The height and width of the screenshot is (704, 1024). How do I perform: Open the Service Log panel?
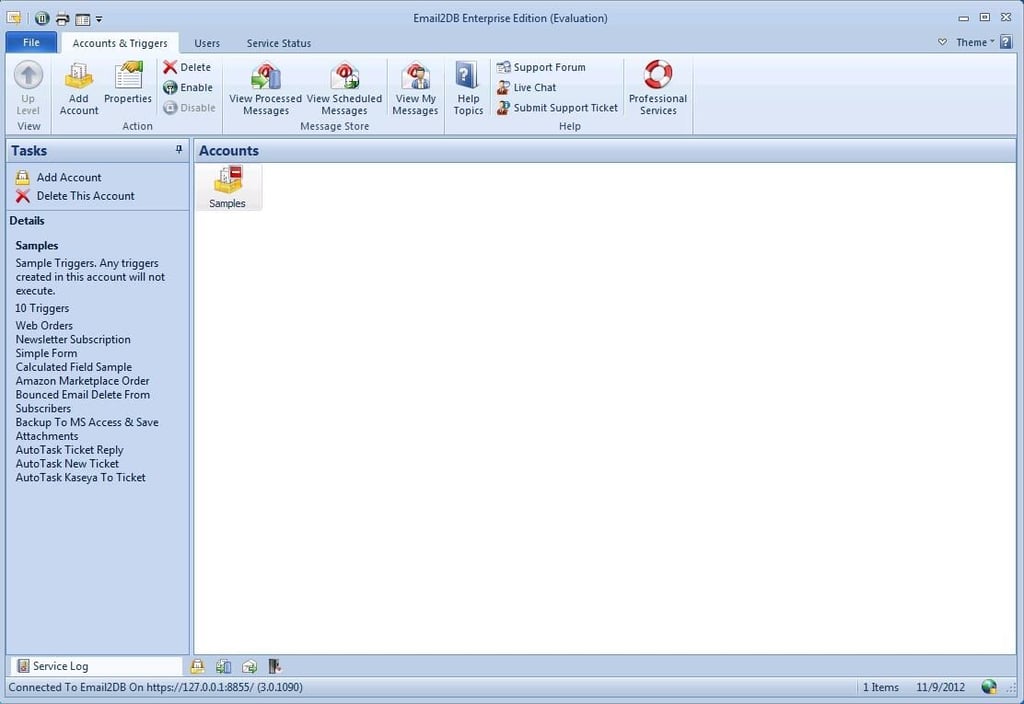97,666
